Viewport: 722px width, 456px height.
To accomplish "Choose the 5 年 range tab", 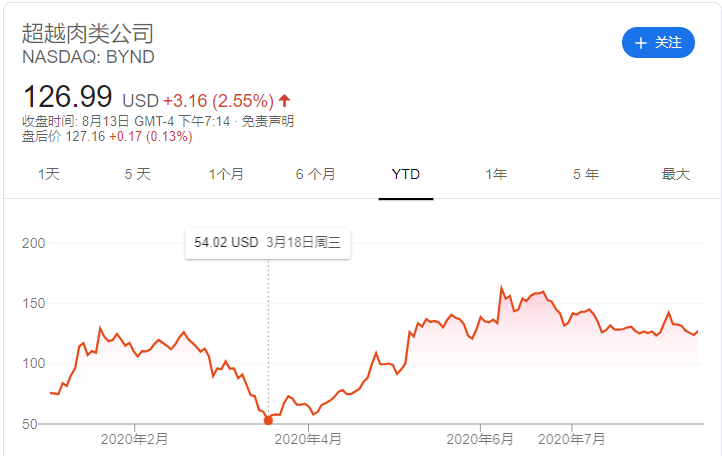I will click(x=586, y=174).
